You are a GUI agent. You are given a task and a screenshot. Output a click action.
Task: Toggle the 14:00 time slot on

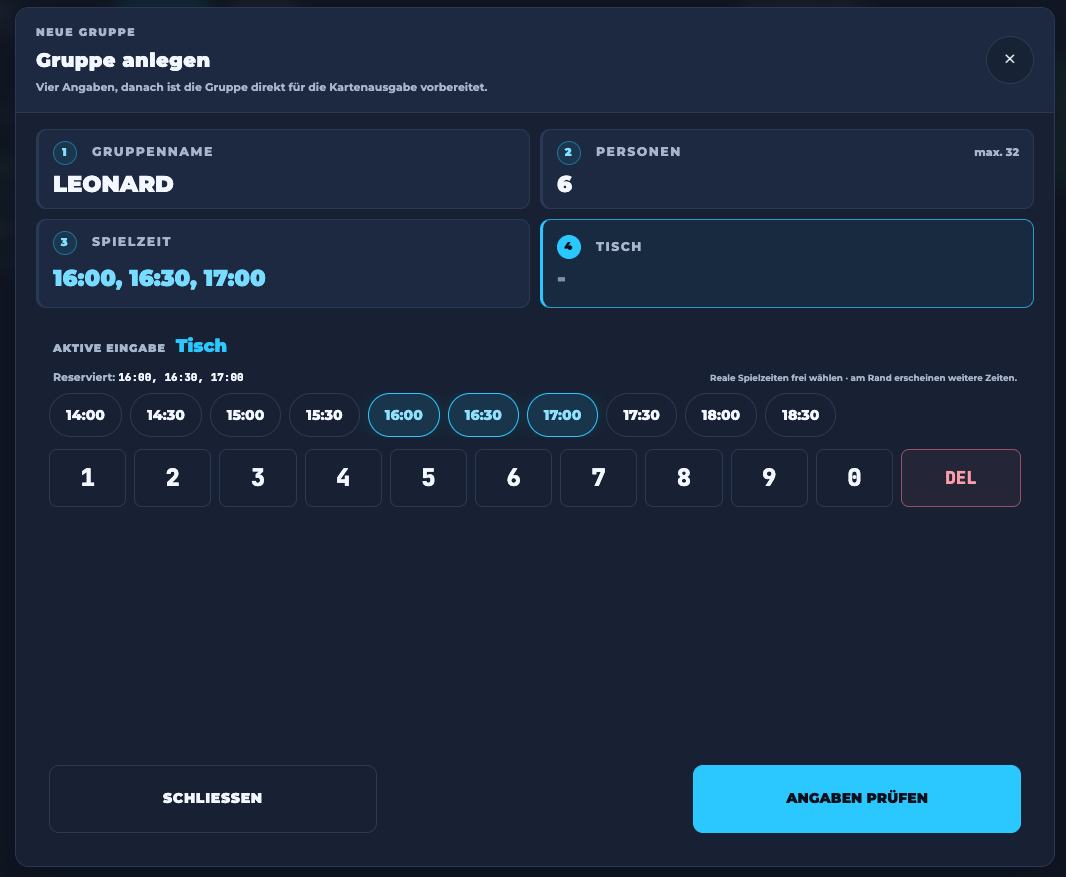pyautogui.click(x=86, y=415)
